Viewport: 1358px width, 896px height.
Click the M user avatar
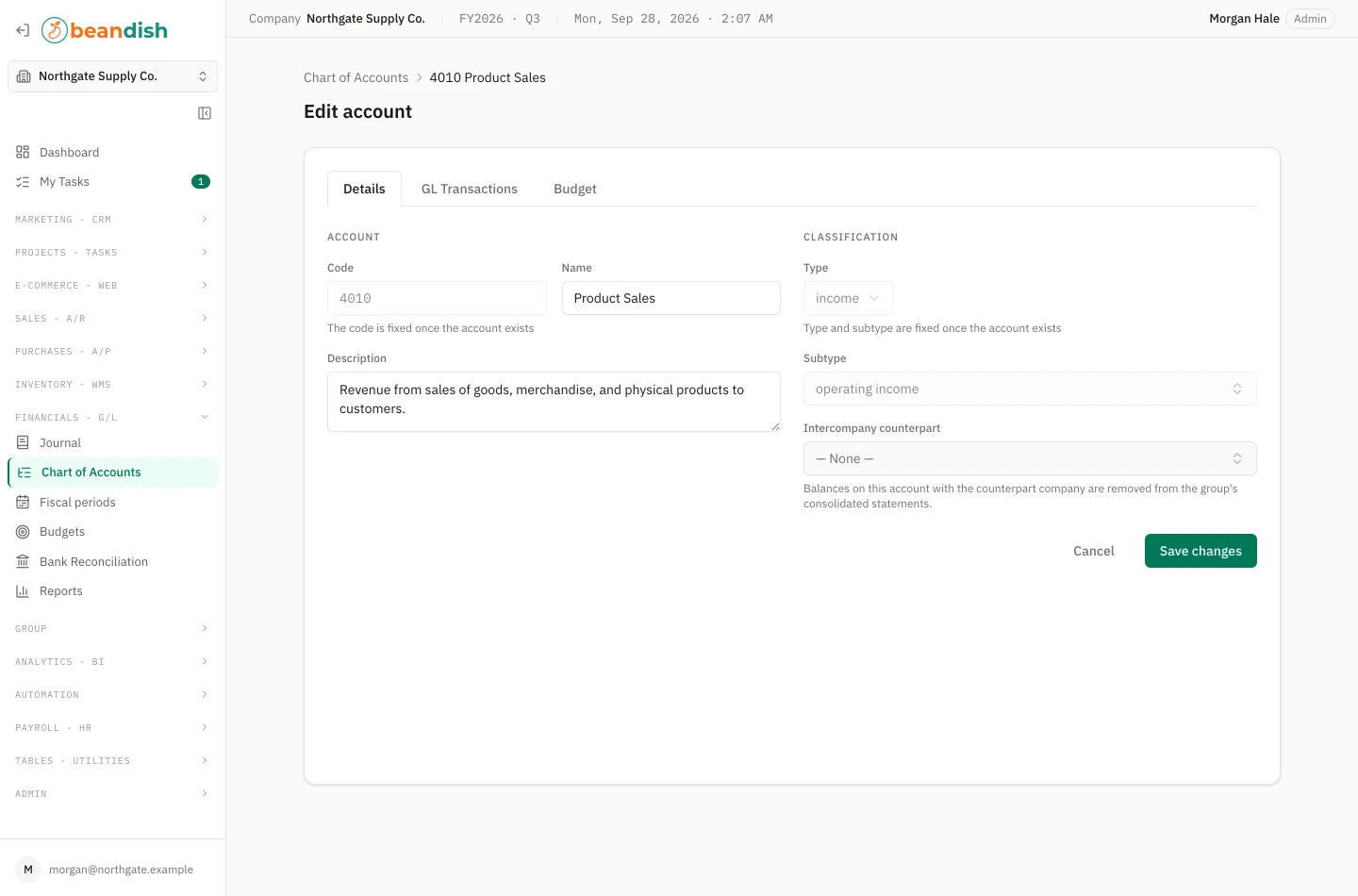pyautogui.click(x=28, y=870)
